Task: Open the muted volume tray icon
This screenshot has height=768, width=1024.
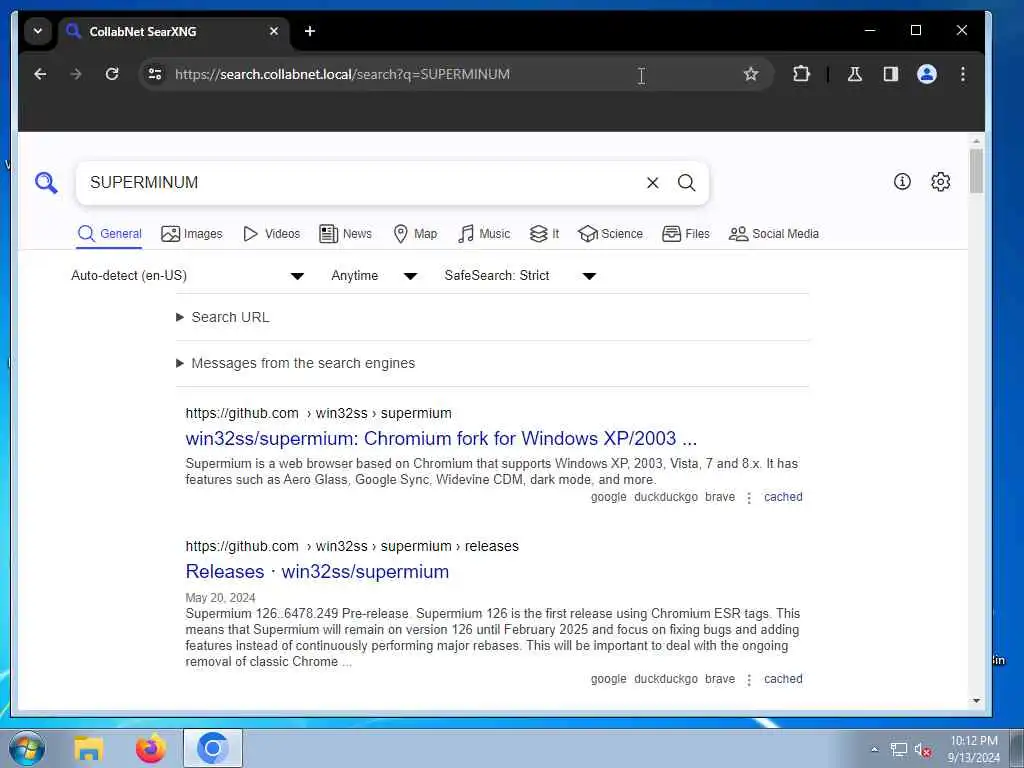Action: [923, 750]
